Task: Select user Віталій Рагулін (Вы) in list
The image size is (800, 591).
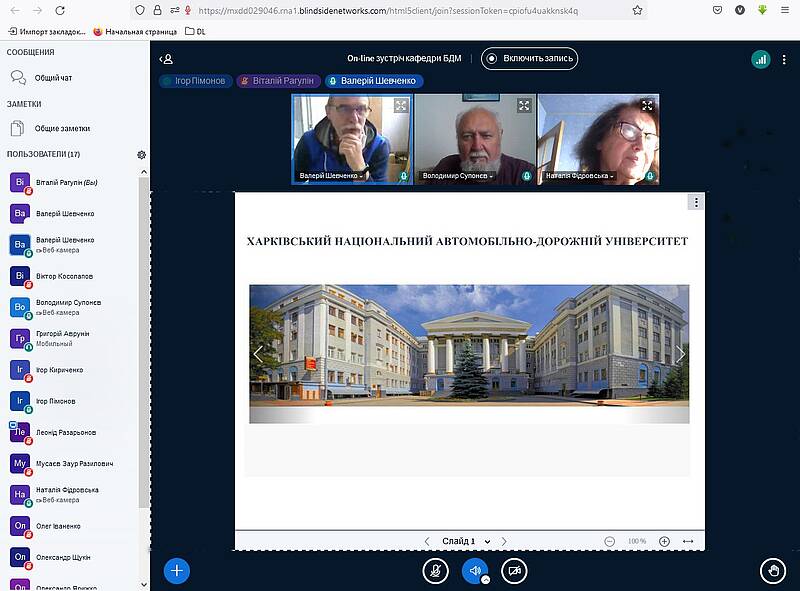Action: click(72, 183)
